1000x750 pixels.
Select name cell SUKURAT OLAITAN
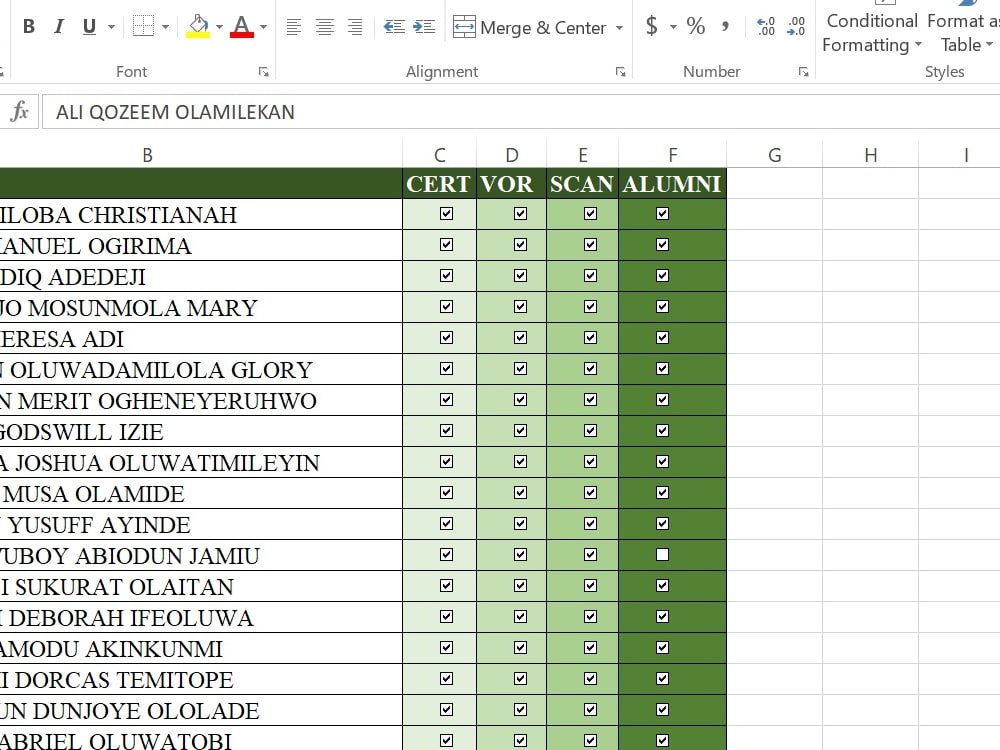coord(201,586)
